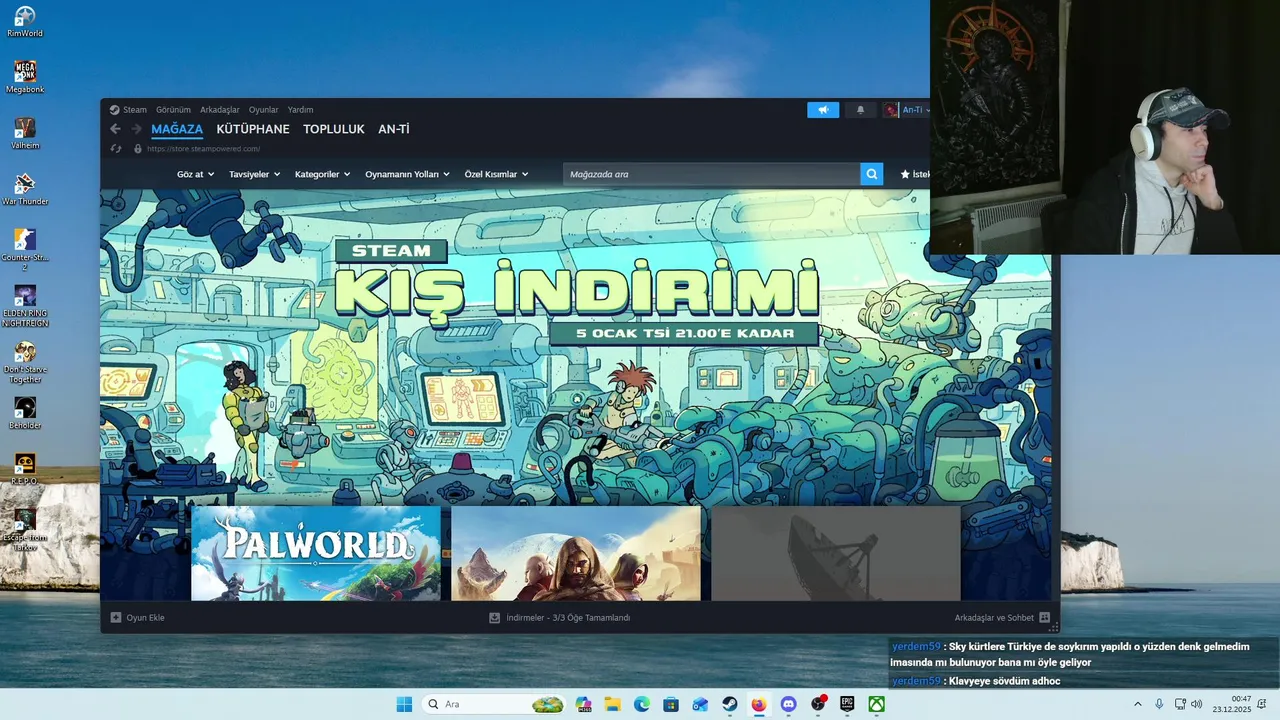Open Microsoft 365 Copilot from the taskbar
The height and width of the screenshot is (720, 1280).
pyautogui.click(x=583, y=704)
